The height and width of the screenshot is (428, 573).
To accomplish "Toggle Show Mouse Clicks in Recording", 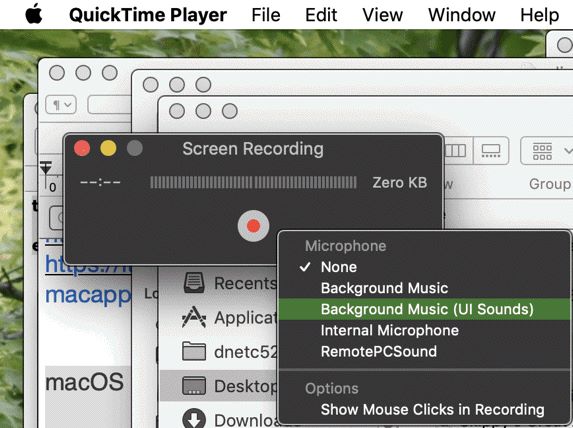I will coord(424,410).
